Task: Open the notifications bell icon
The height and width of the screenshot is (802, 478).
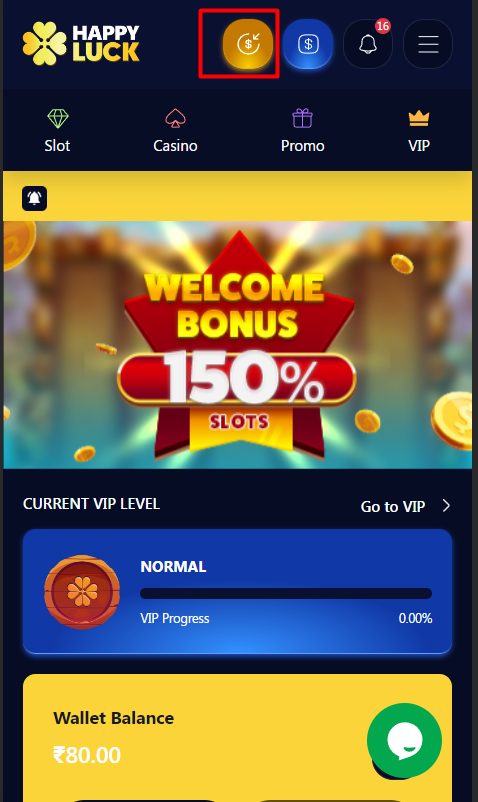Action: point(368,44)
